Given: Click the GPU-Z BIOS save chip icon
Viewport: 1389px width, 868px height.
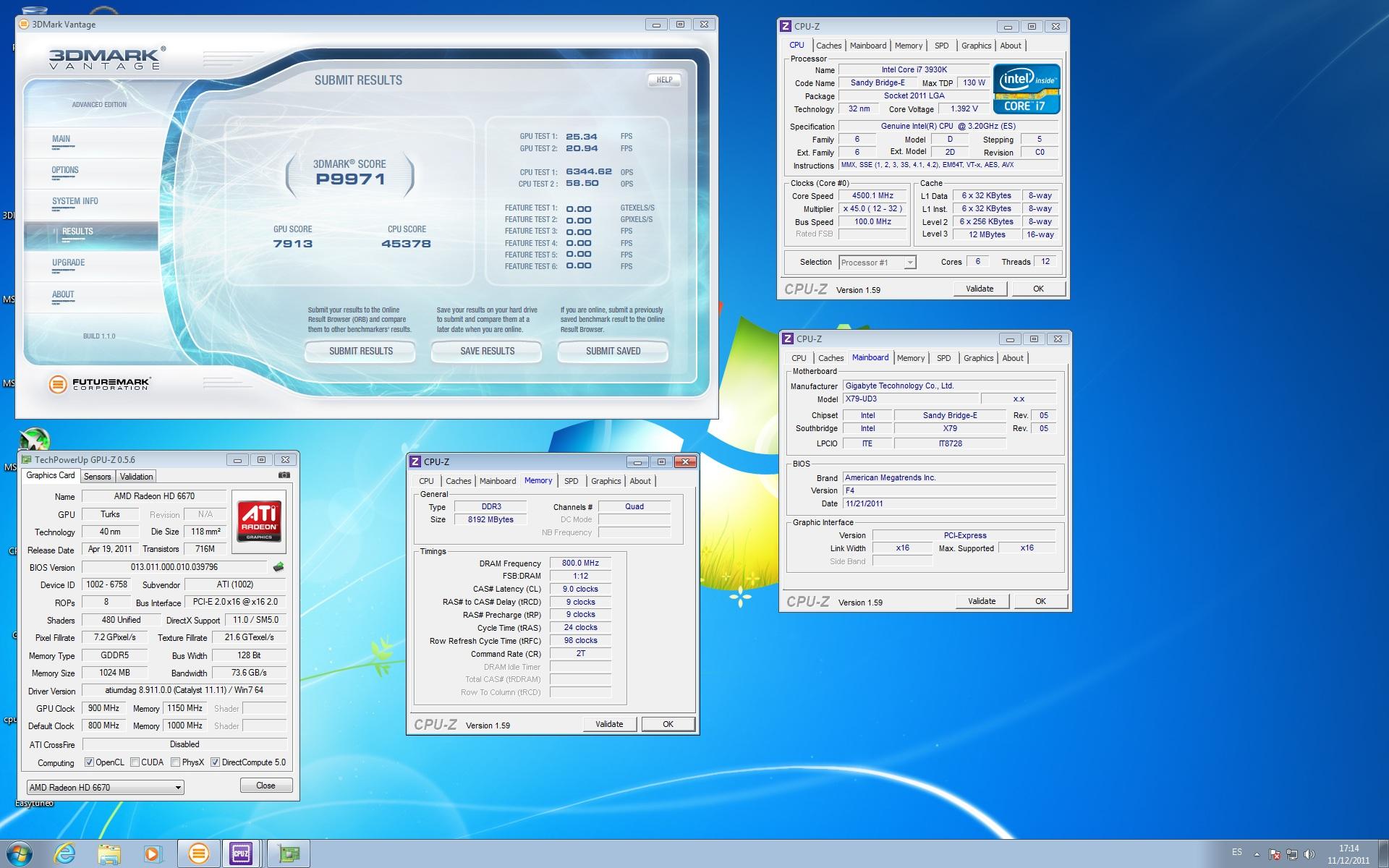Looking at the screenshot, I should coord(278,567).
